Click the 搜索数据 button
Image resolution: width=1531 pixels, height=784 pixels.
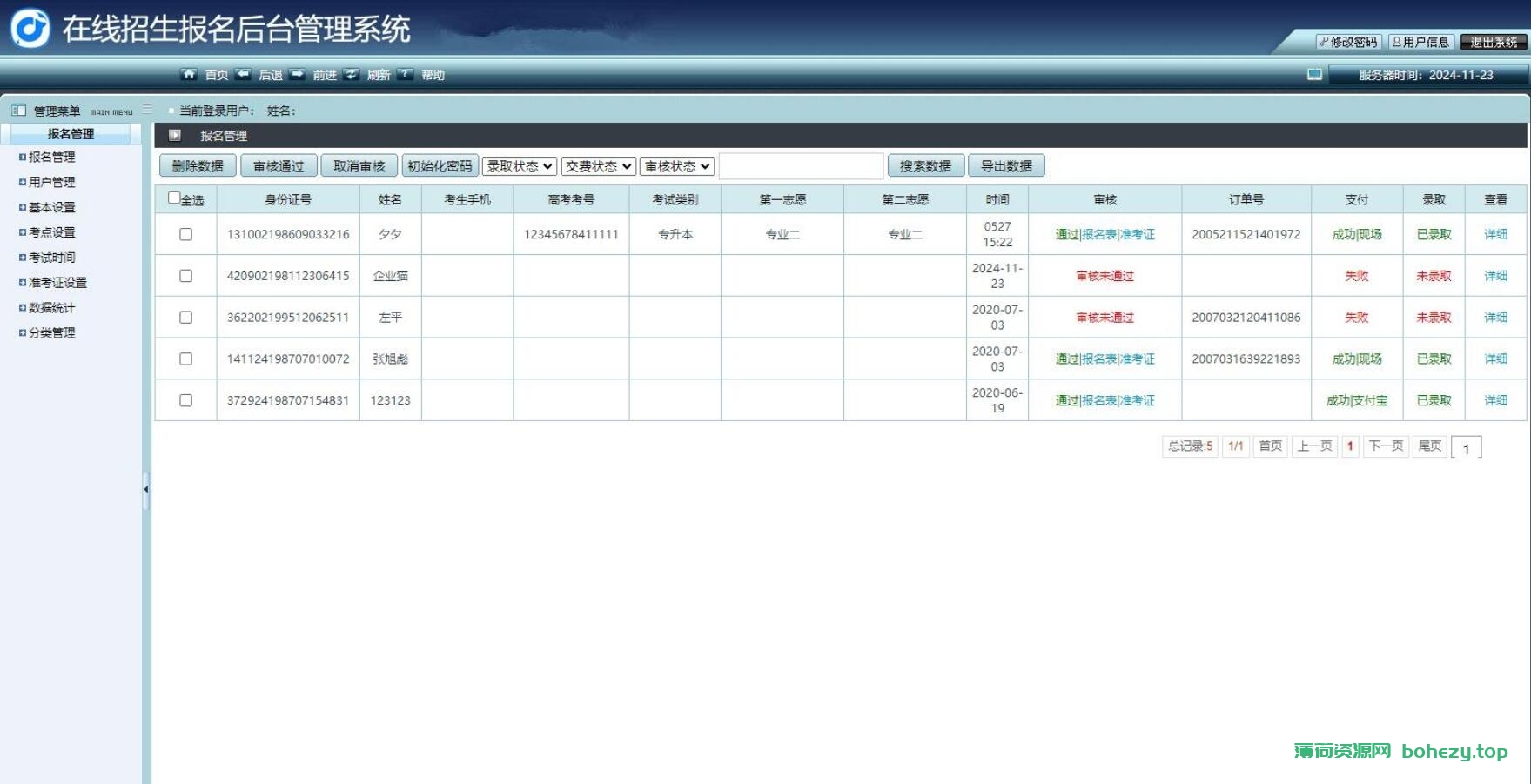point(926,166)
